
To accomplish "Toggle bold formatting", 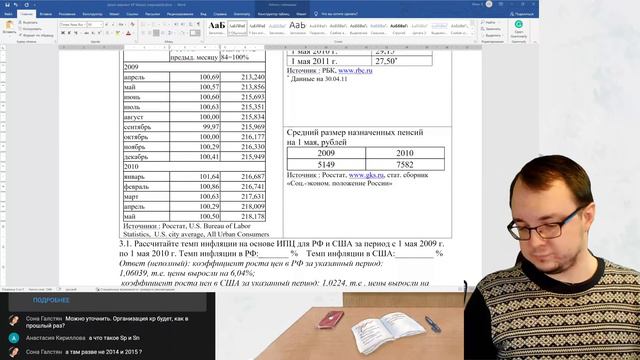I will click(x=63, y=33).
